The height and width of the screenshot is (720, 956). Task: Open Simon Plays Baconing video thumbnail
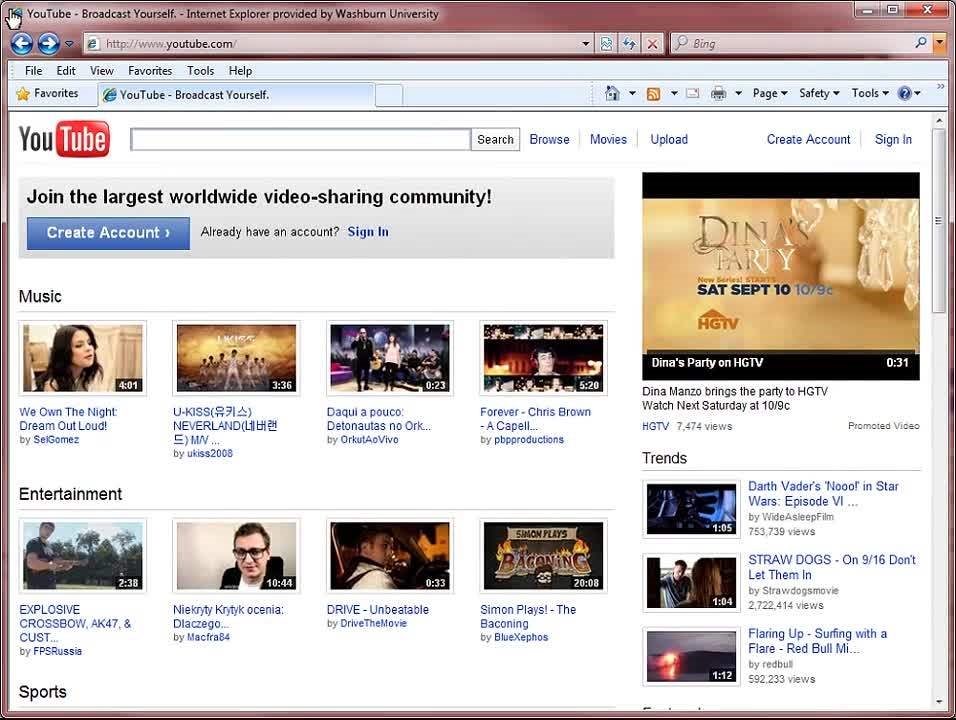[x=543, y=555]
